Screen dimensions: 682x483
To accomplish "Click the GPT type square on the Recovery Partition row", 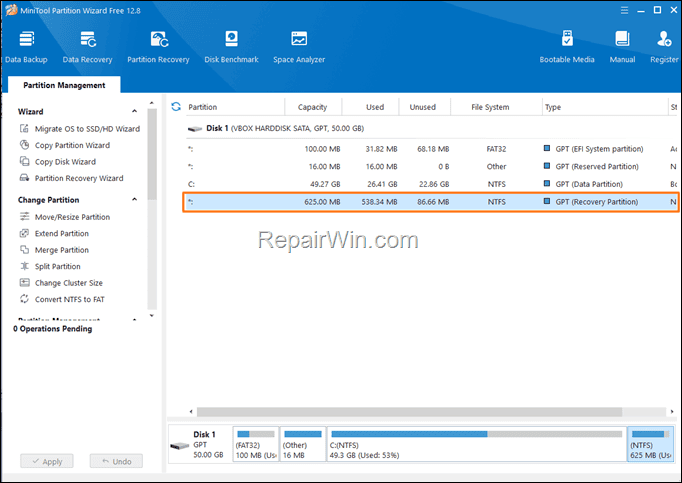I will click(547, 201).
